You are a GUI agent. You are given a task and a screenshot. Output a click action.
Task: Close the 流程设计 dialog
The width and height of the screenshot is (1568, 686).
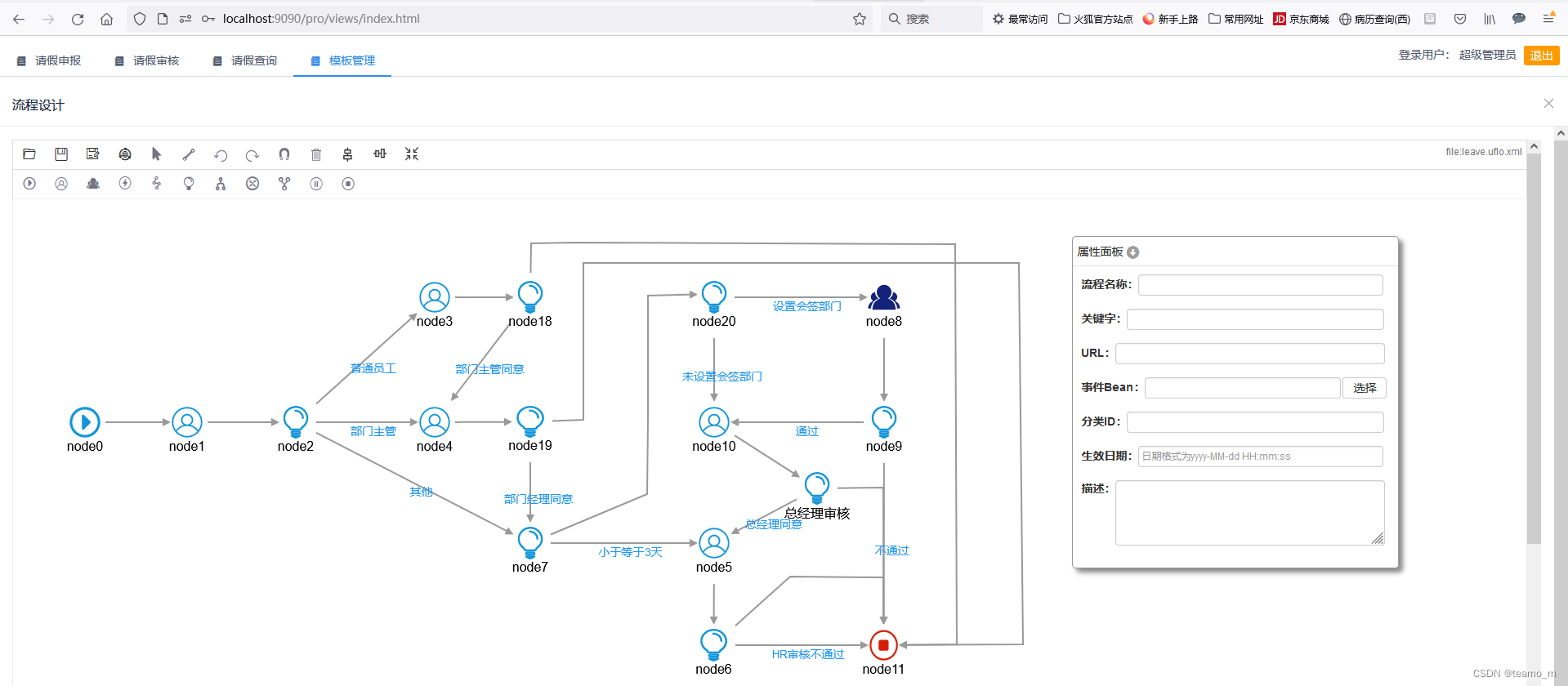pos(1548,103)
